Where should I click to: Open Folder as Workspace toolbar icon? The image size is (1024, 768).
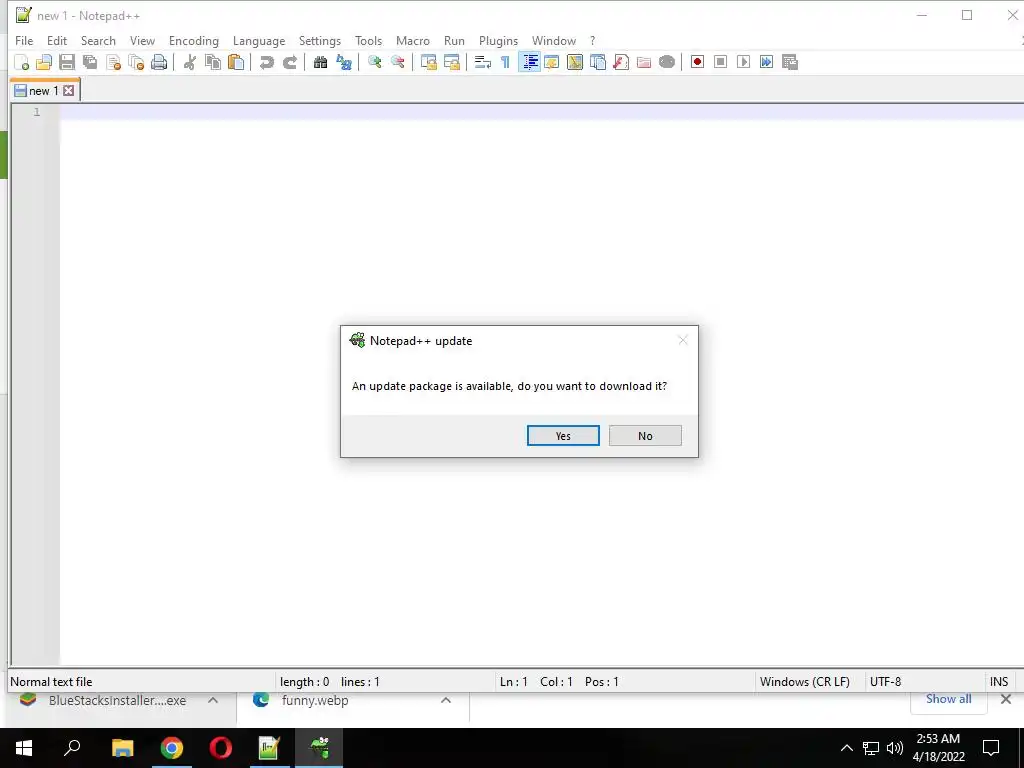pos(644,62)
